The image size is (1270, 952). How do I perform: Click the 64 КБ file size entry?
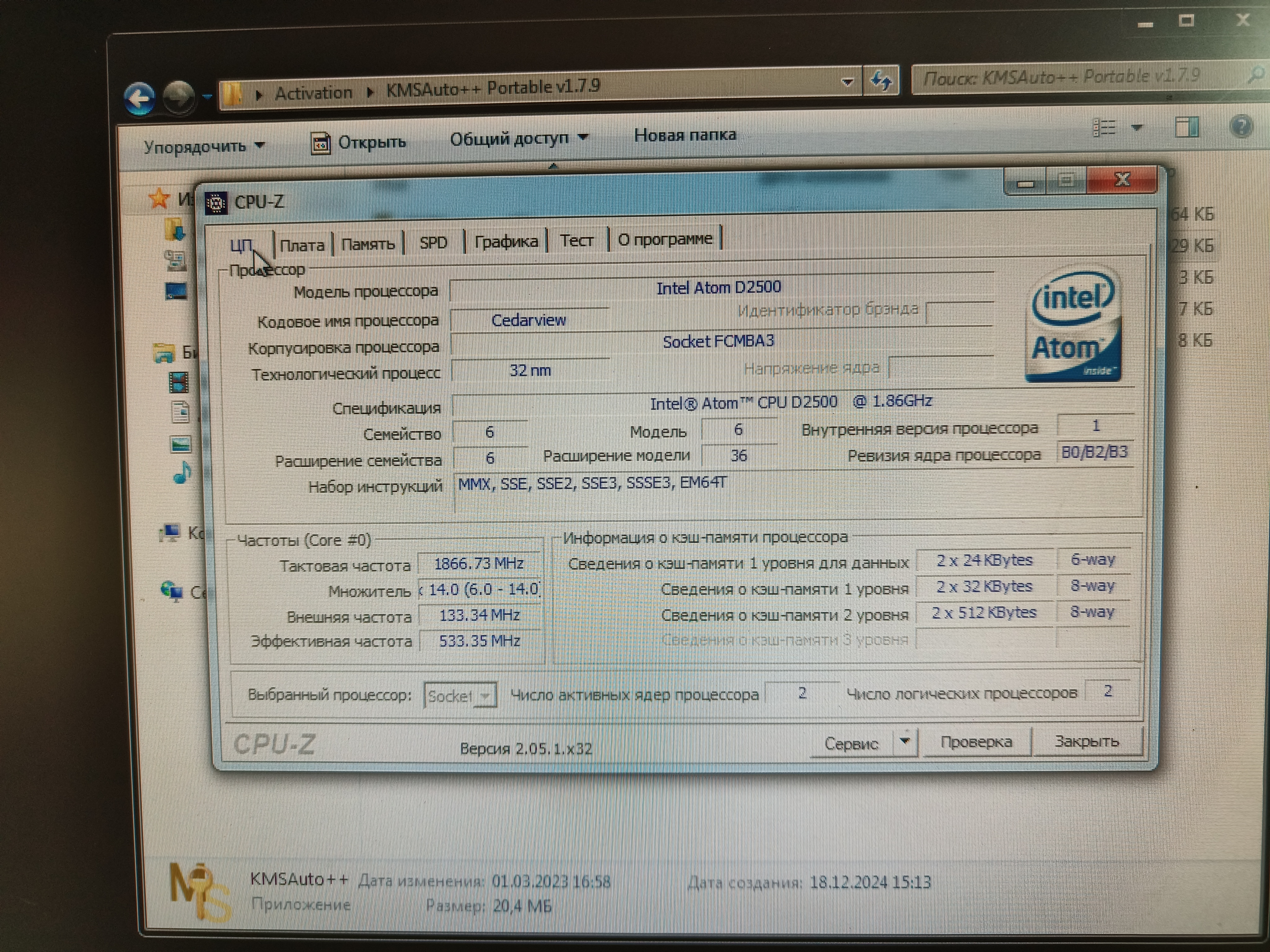tap(1193, 214)
